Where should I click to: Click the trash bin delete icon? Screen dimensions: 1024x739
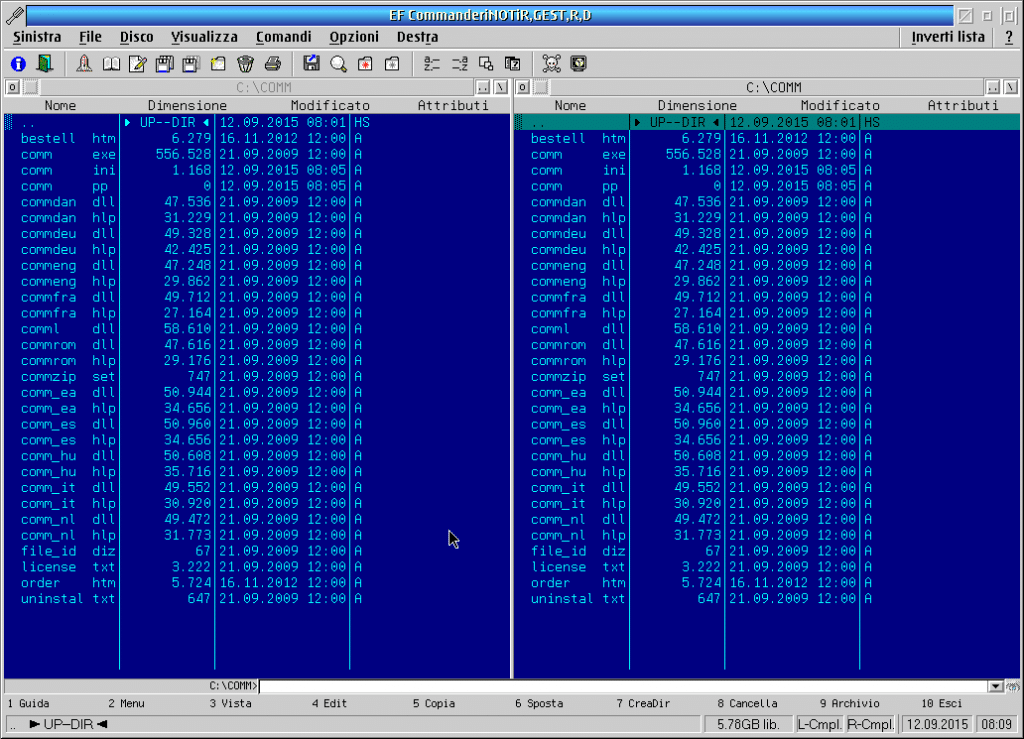click(245, 64)
